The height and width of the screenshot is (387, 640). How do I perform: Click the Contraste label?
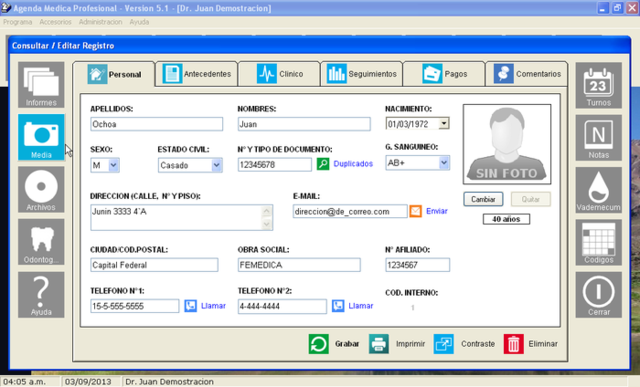click(x=478, y=344)
